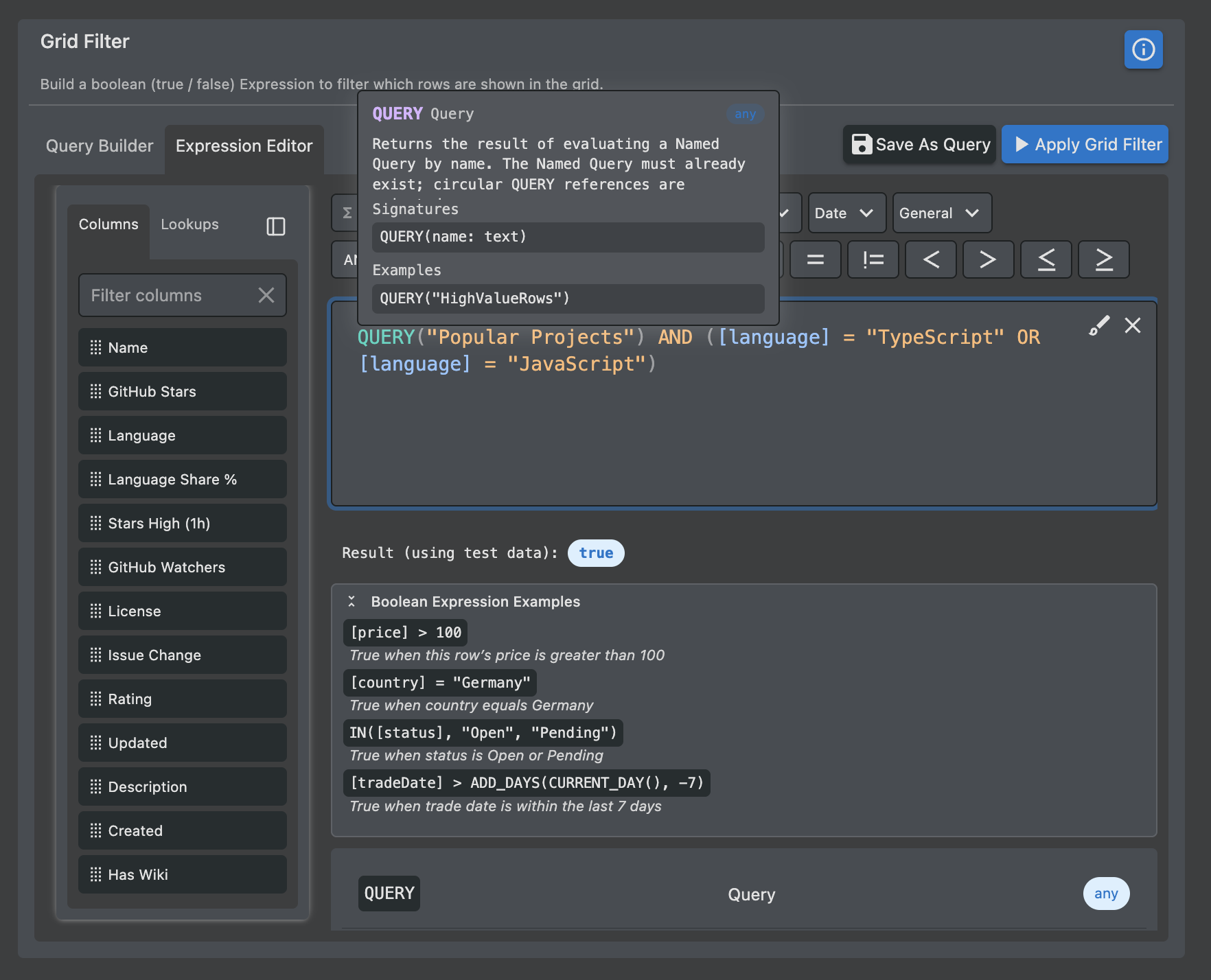
Task: Click drag handle of Name column
Action: click(95, 347)
